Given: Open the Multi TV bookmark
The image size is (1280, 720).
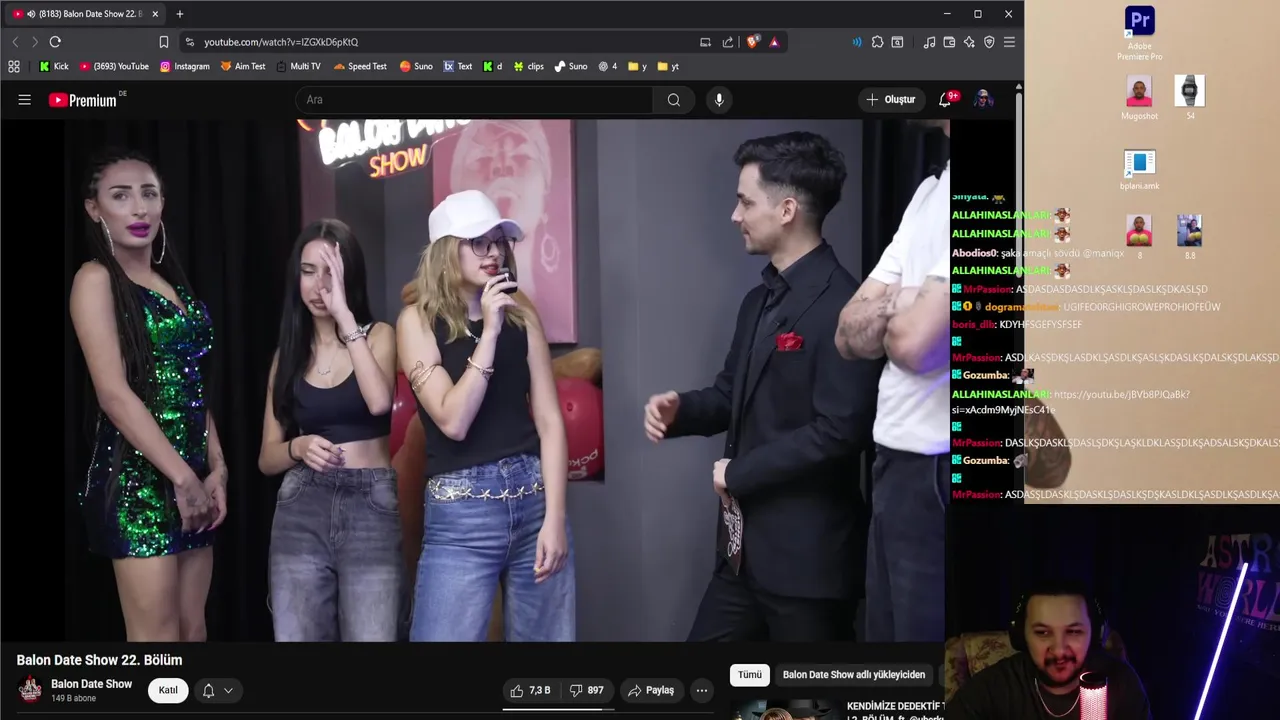Looking at the screenshot, I should (298, 66).
